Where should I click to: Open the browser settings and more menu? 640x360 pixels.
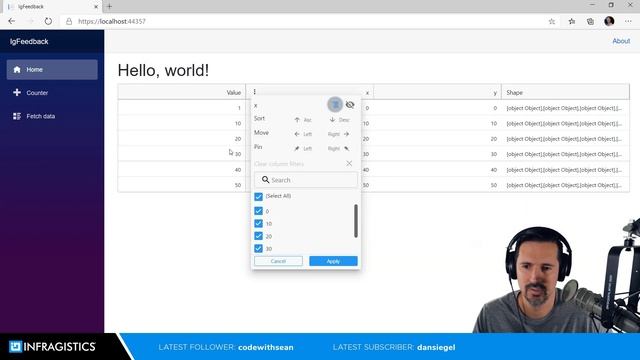pyautogui.click(x=628, y=21)
